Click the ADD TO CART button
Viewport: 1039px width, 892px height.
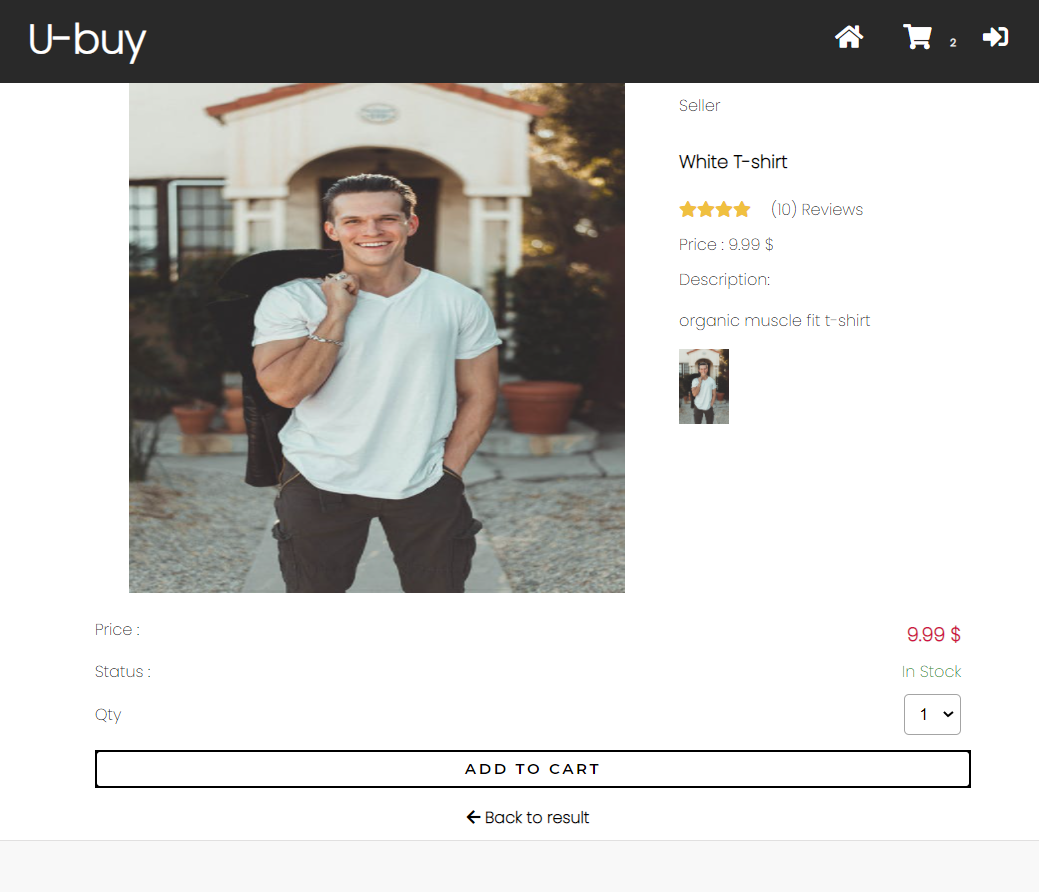532,768
